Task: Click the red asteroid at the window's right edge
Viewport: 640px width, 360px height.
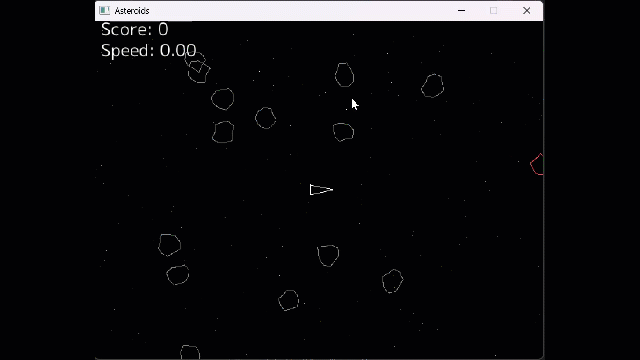Action: 537,164
